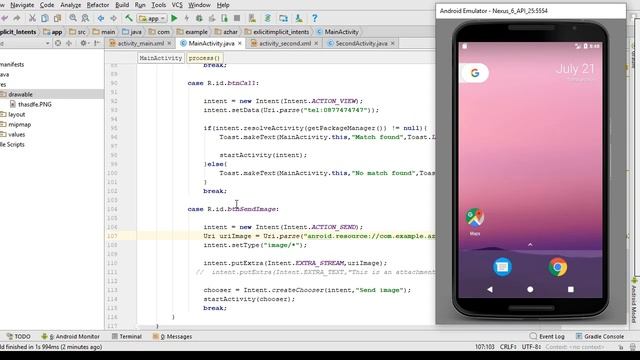The height and width of the screenshot is (360, 640).
Task: Open SDK Manager download icon
Action: pyautogui.click(x=299, y=18)
